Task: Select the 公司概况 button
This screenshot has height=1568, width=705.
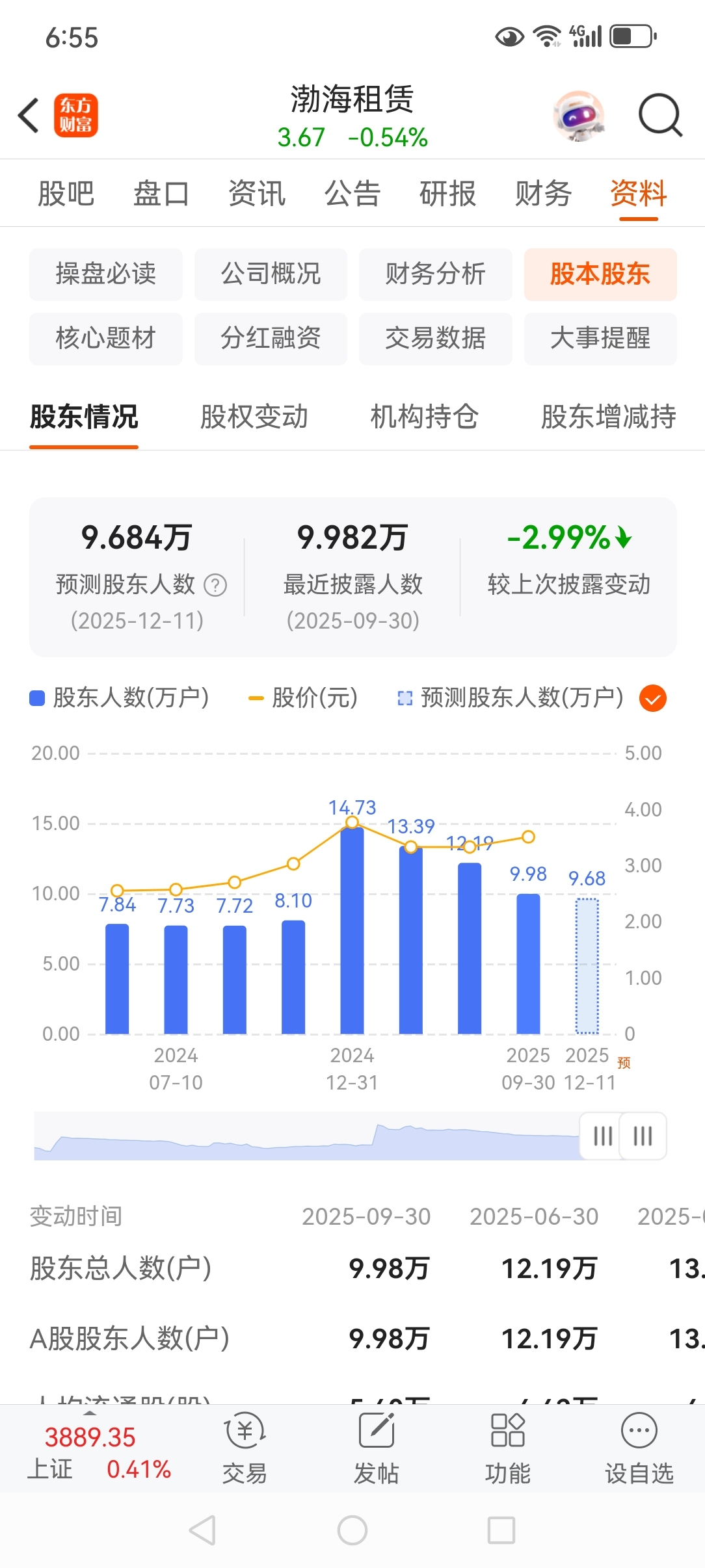Action: tap(271, 274)
